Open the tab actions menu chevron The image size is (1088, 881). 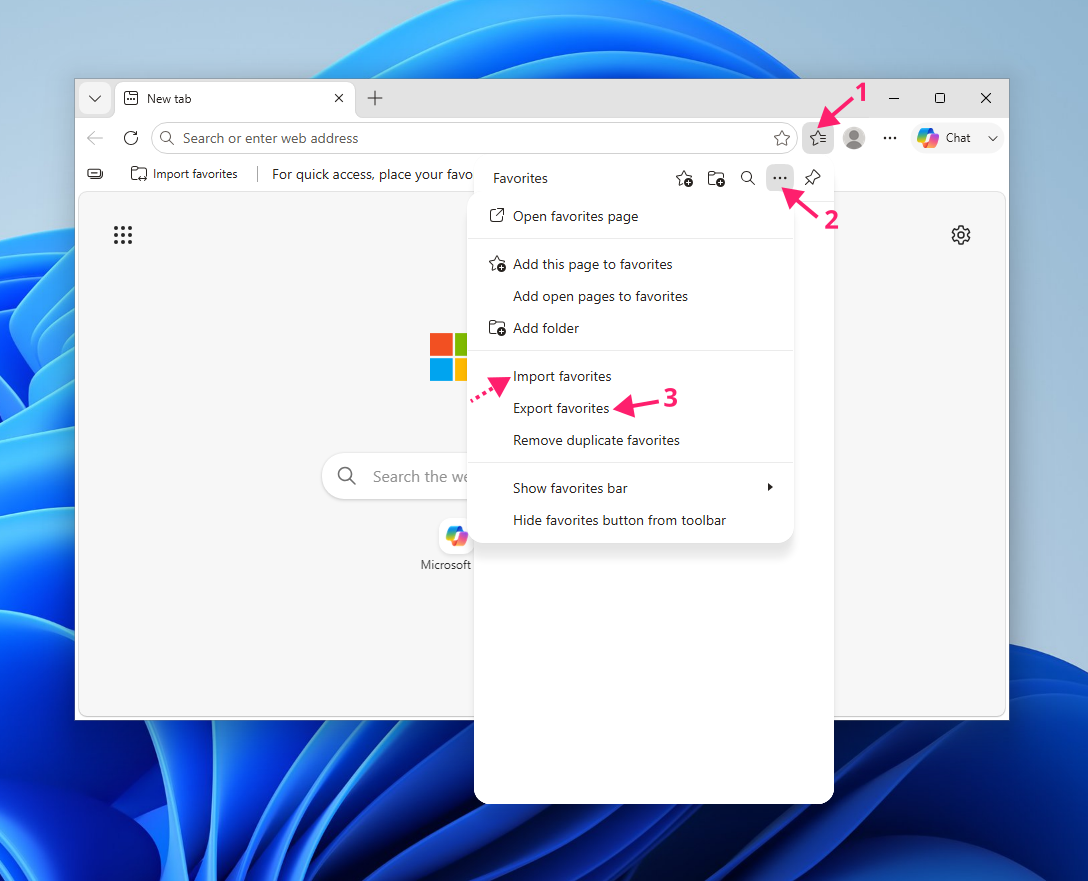click(95, 99)
